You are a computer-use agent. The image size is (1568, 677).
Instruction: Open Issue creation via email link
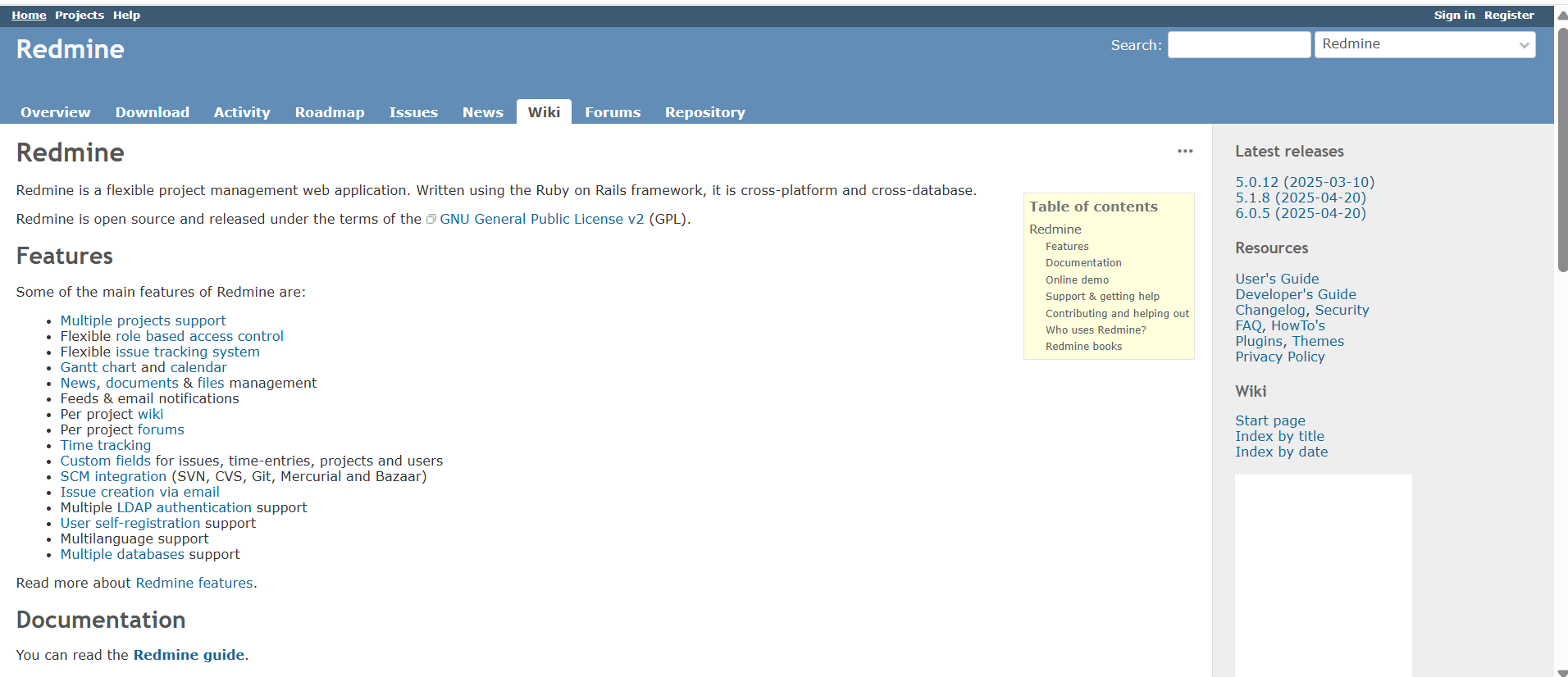140,492
